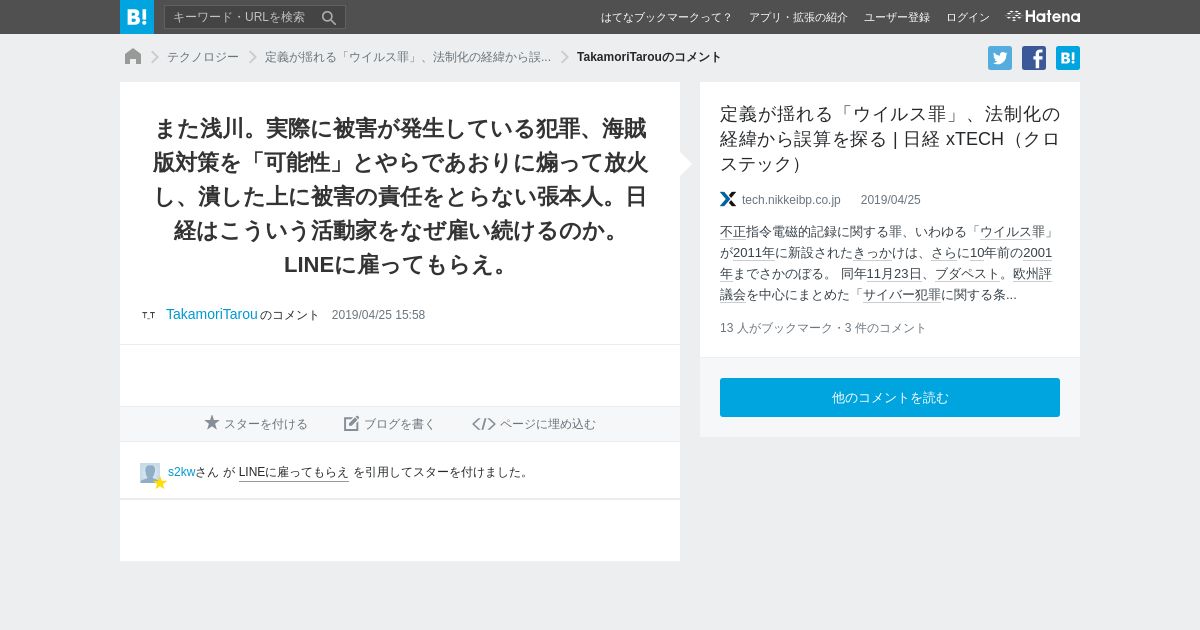The height and width of the screenshot is (630, 1200).
Task: Click the quoted text LINEに雇ってもらえ
Action: point(294,472)
